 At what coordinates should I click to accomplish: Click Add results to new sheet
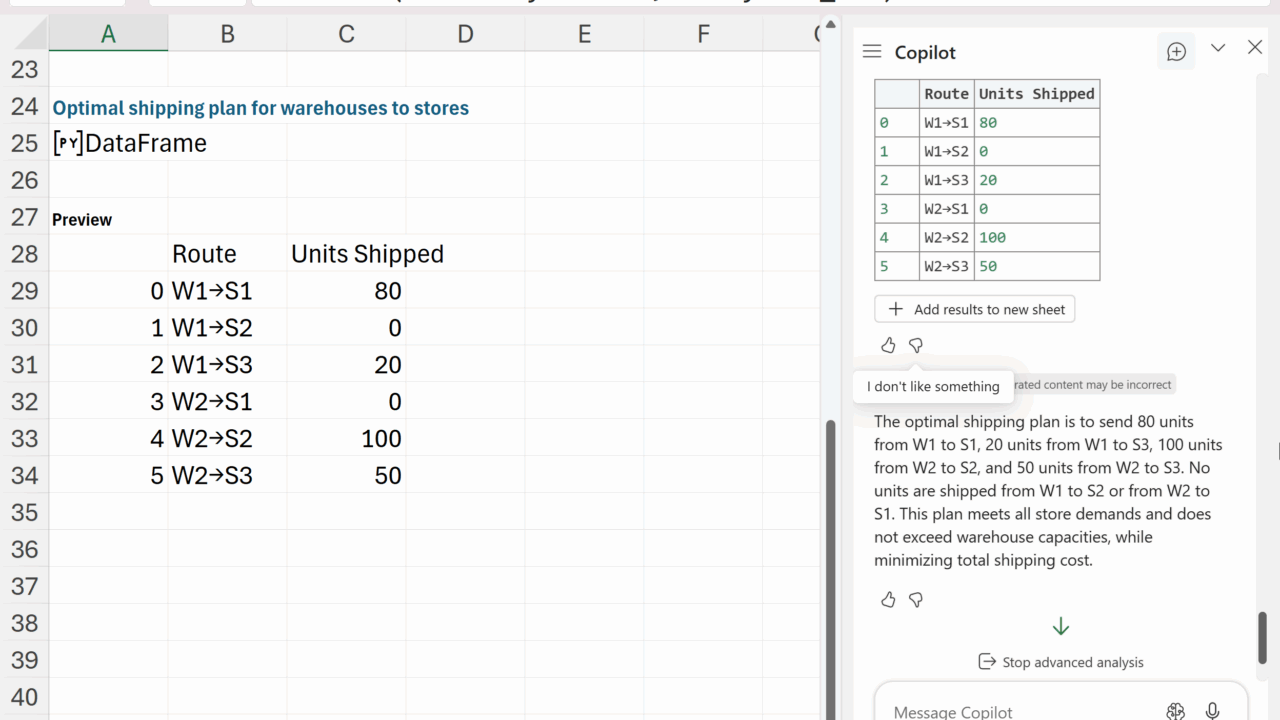(x=975, y=309)
